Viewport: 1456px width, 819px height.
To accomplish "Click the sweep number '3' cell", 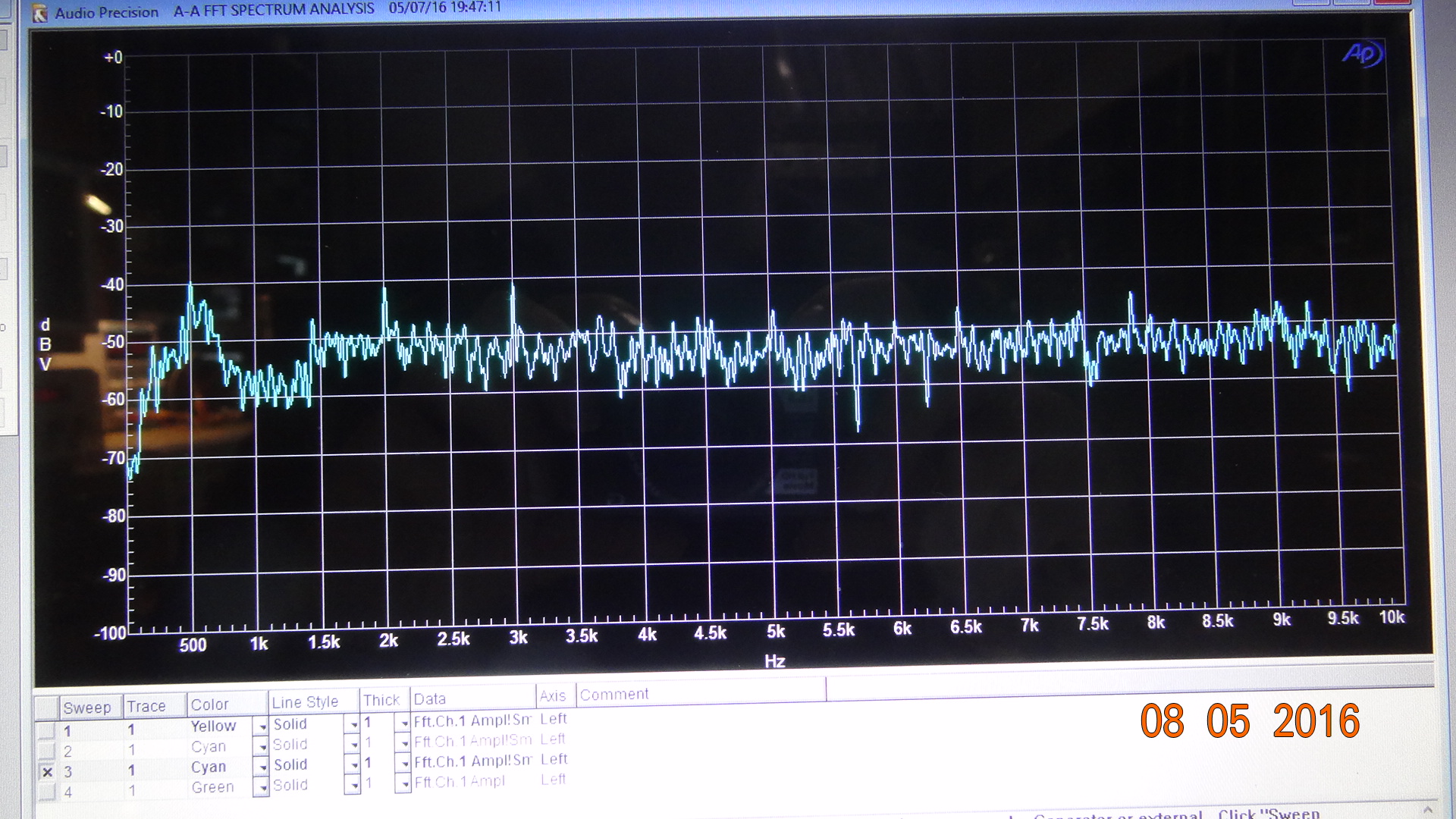I will 67,772.
